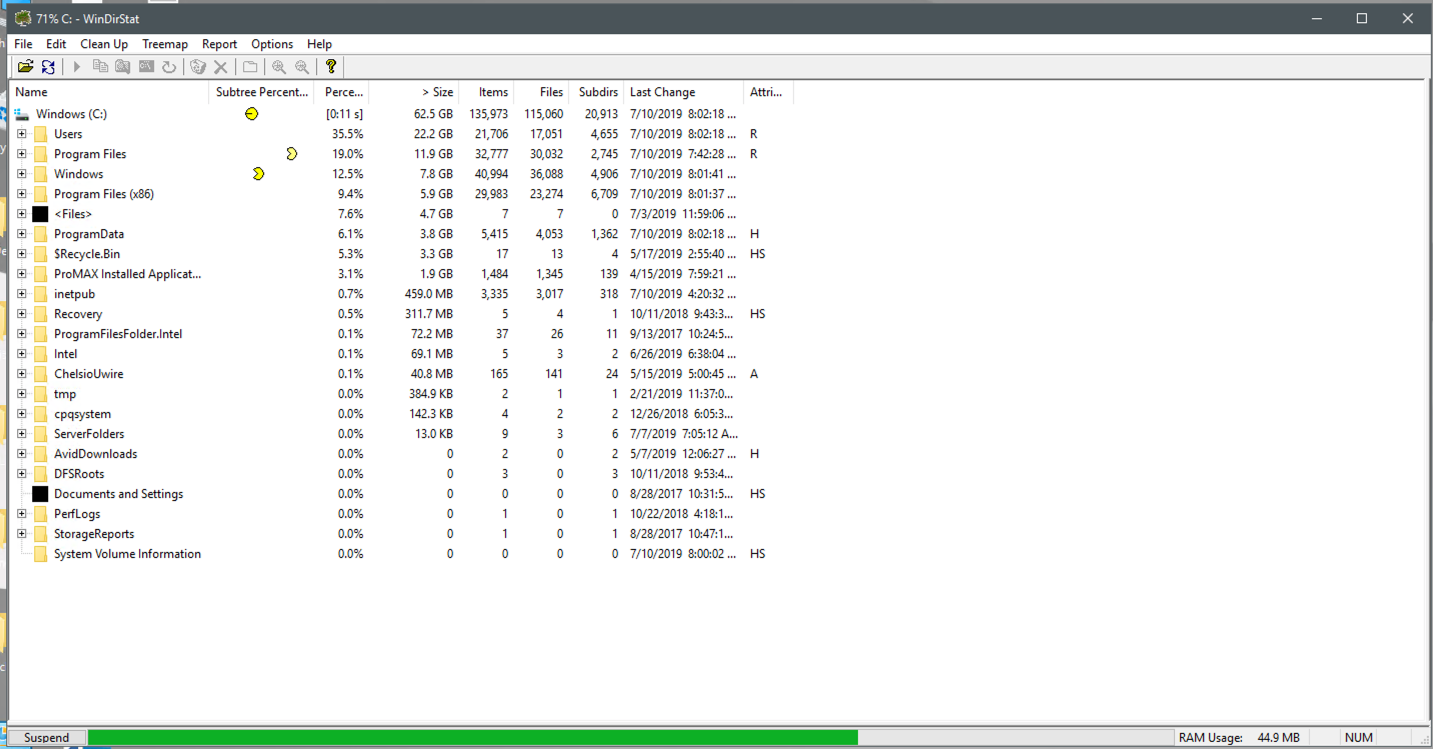Image resolution: width=1433 pixels, height=749 pixels.
Task: Click the permanent Delete X icon
Action: pos(221,67)
